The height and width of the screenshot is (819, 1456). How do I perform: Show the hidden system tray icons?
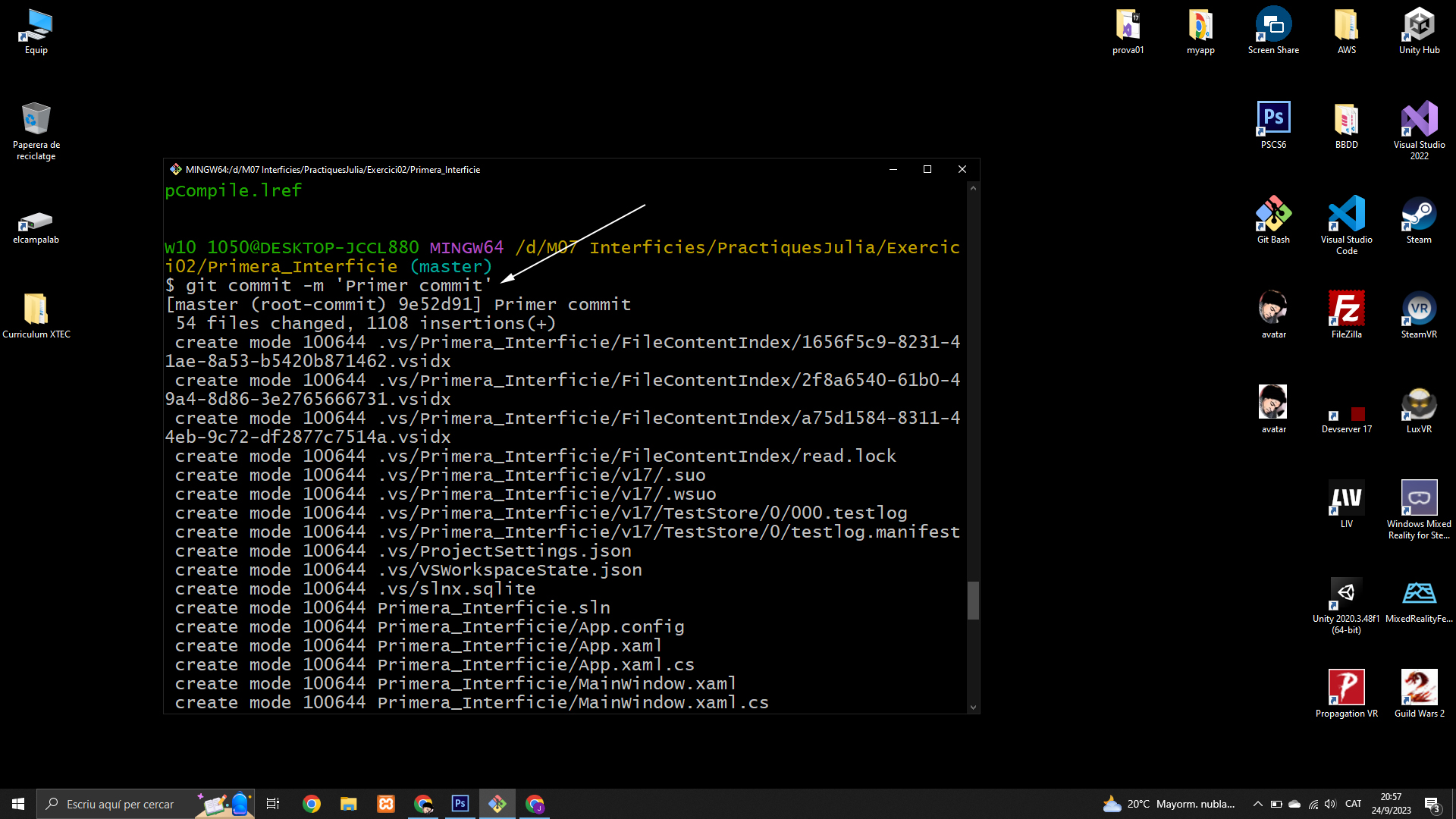(x=1257, y=804)
